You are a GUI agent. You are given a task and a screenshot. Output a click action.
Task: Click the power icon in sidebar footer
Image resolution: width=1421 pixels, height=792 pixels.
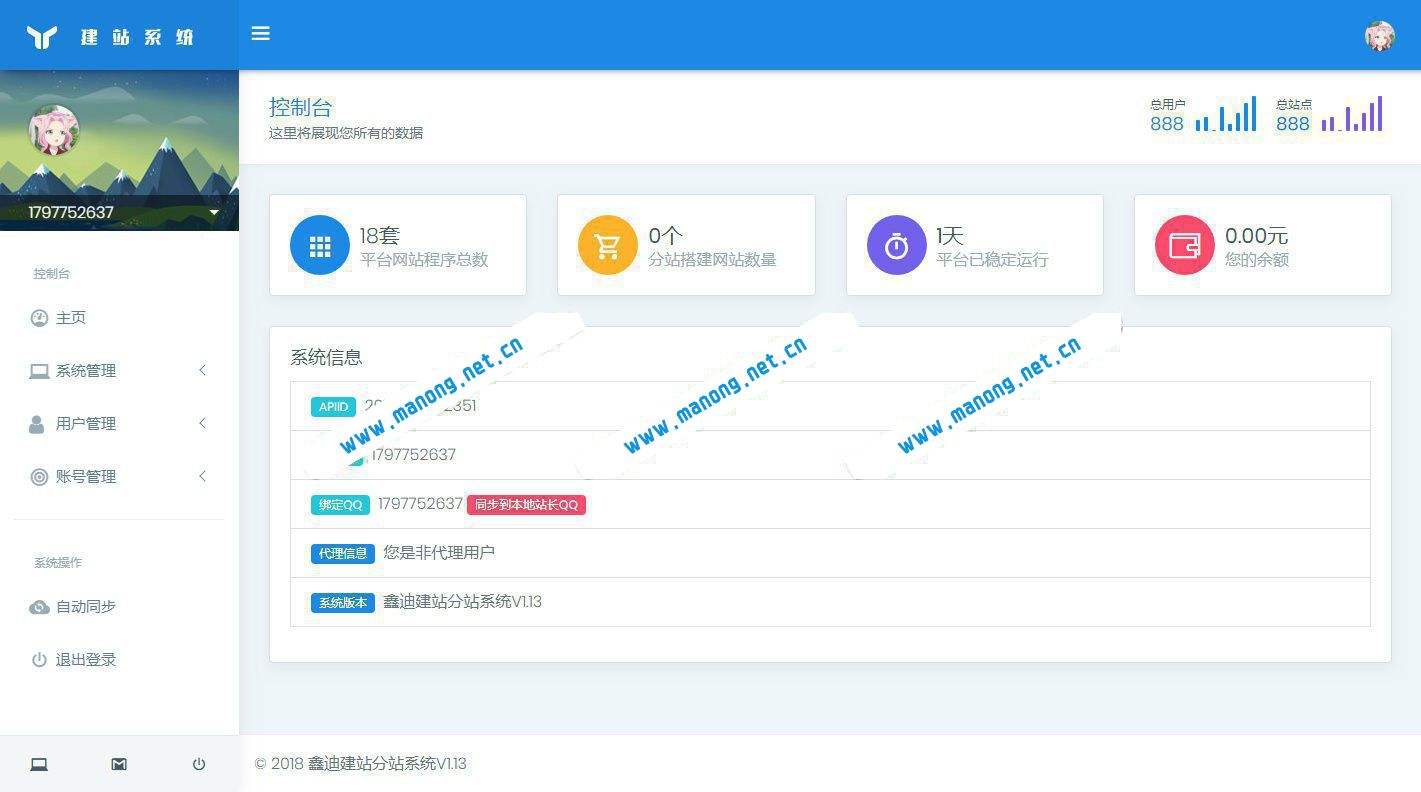(198, 764)
